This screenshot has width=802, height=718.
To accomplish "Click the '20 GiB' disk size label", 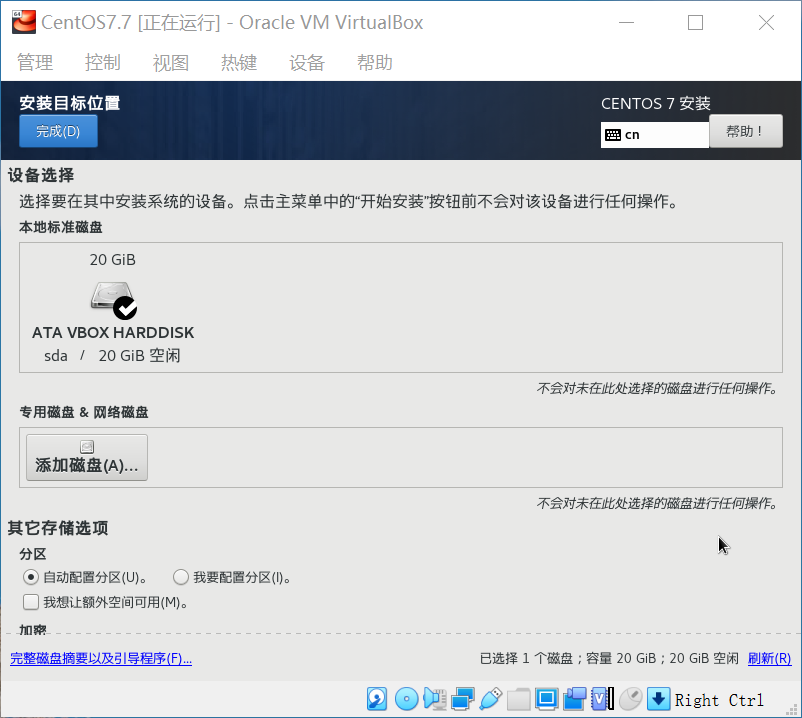I will pyautogui.click(x=113, y=260).
